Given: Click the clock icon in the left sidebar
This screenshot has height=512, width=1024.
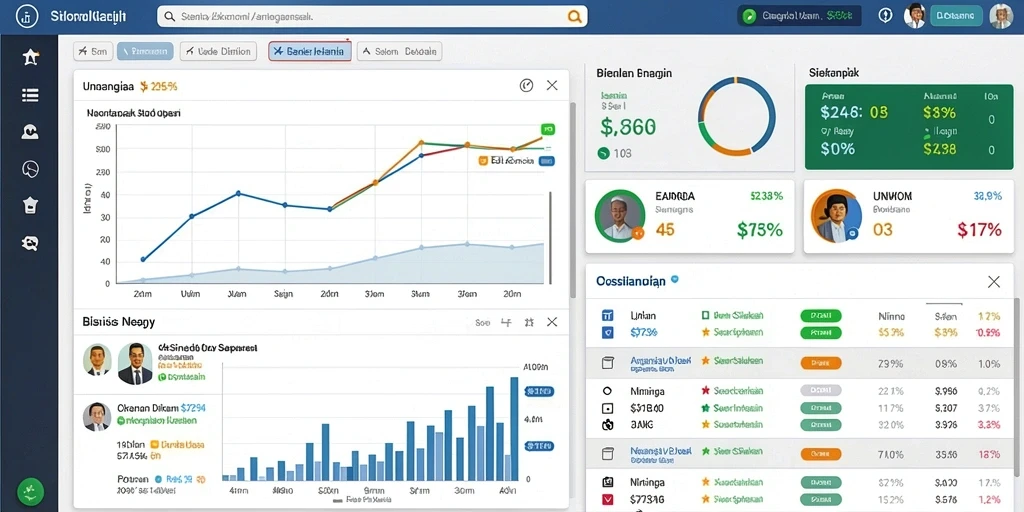Looking at the screenshot, I should [30, 169].
